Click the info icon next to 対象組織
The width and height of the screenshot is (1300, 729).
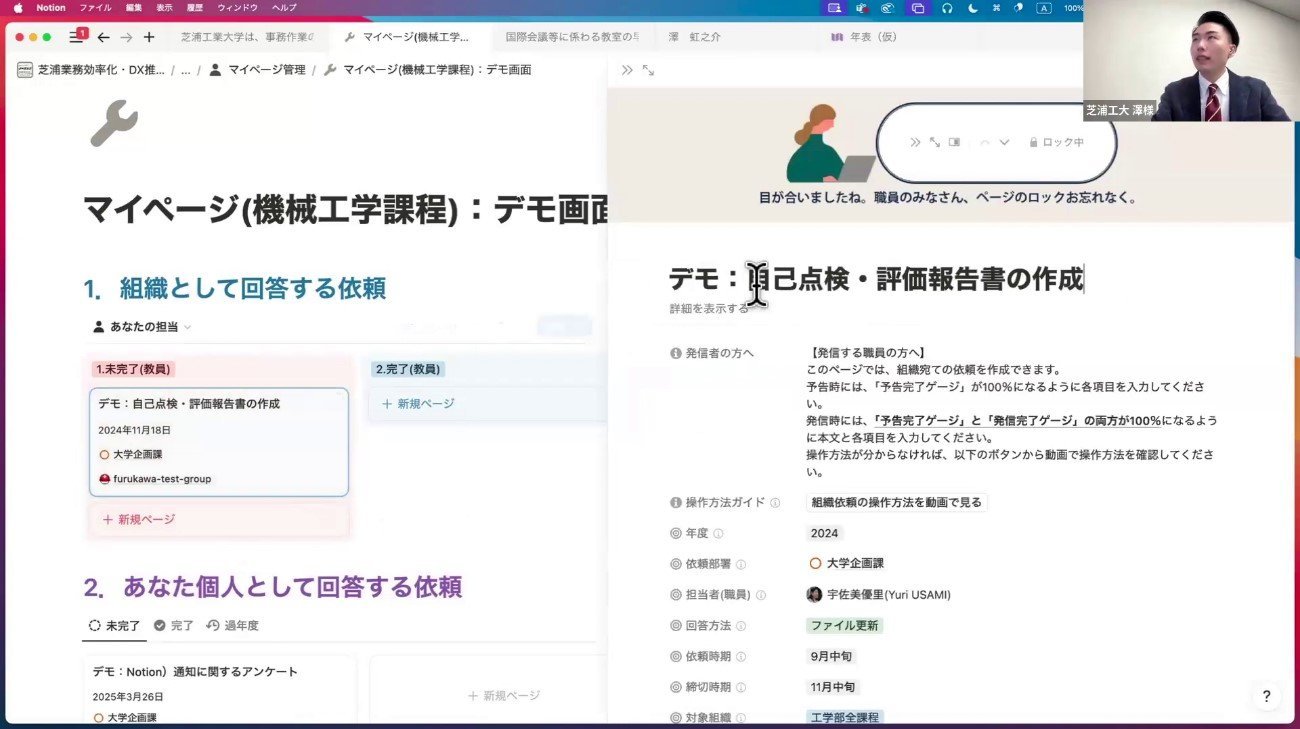[741, 718]
